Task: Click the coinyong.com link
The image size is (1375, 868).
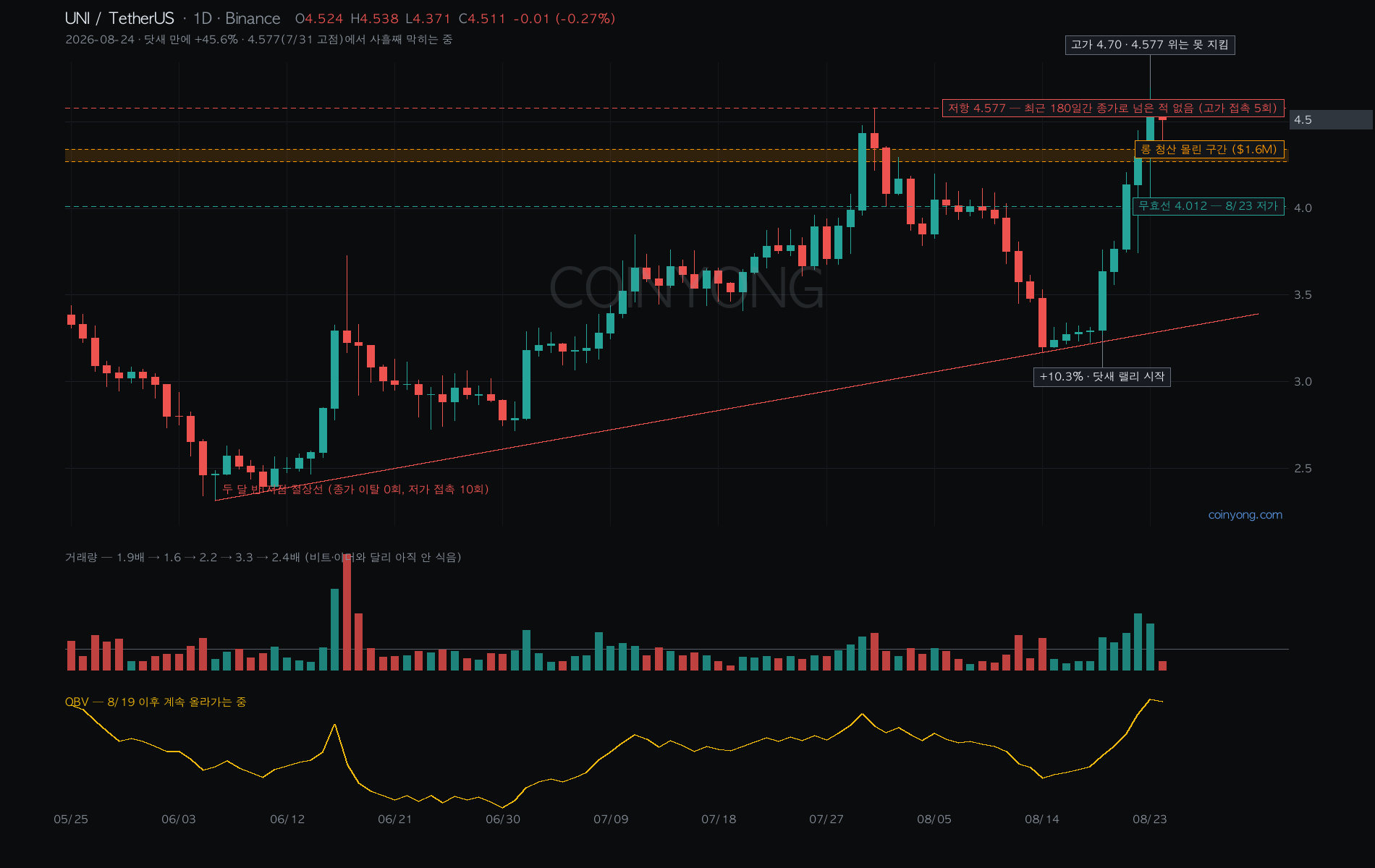Action: pos(1245,515)
